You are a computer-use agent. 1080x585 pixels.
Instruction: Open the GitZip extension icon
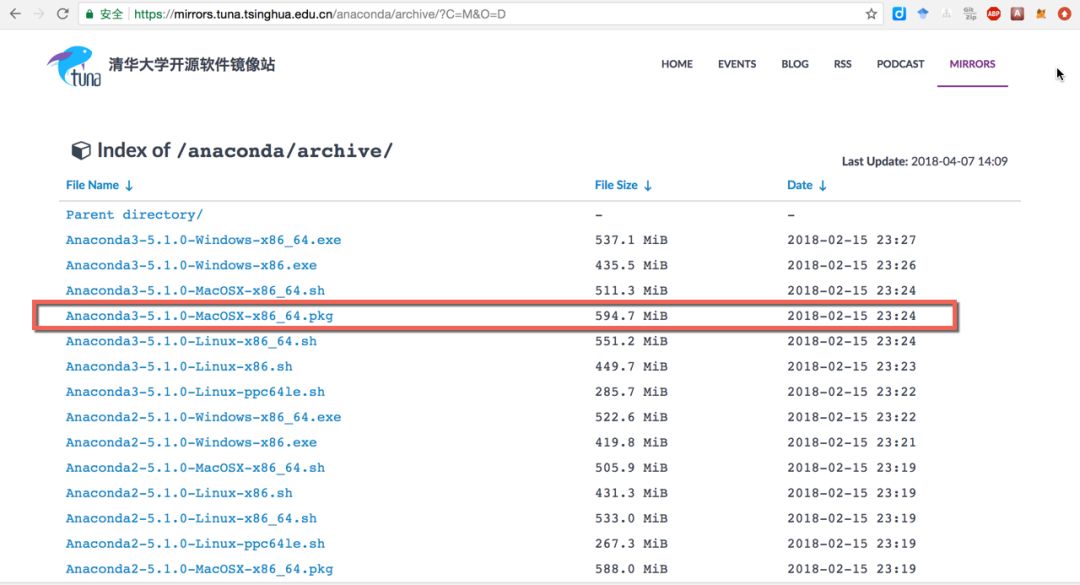(x=970, y=14)
